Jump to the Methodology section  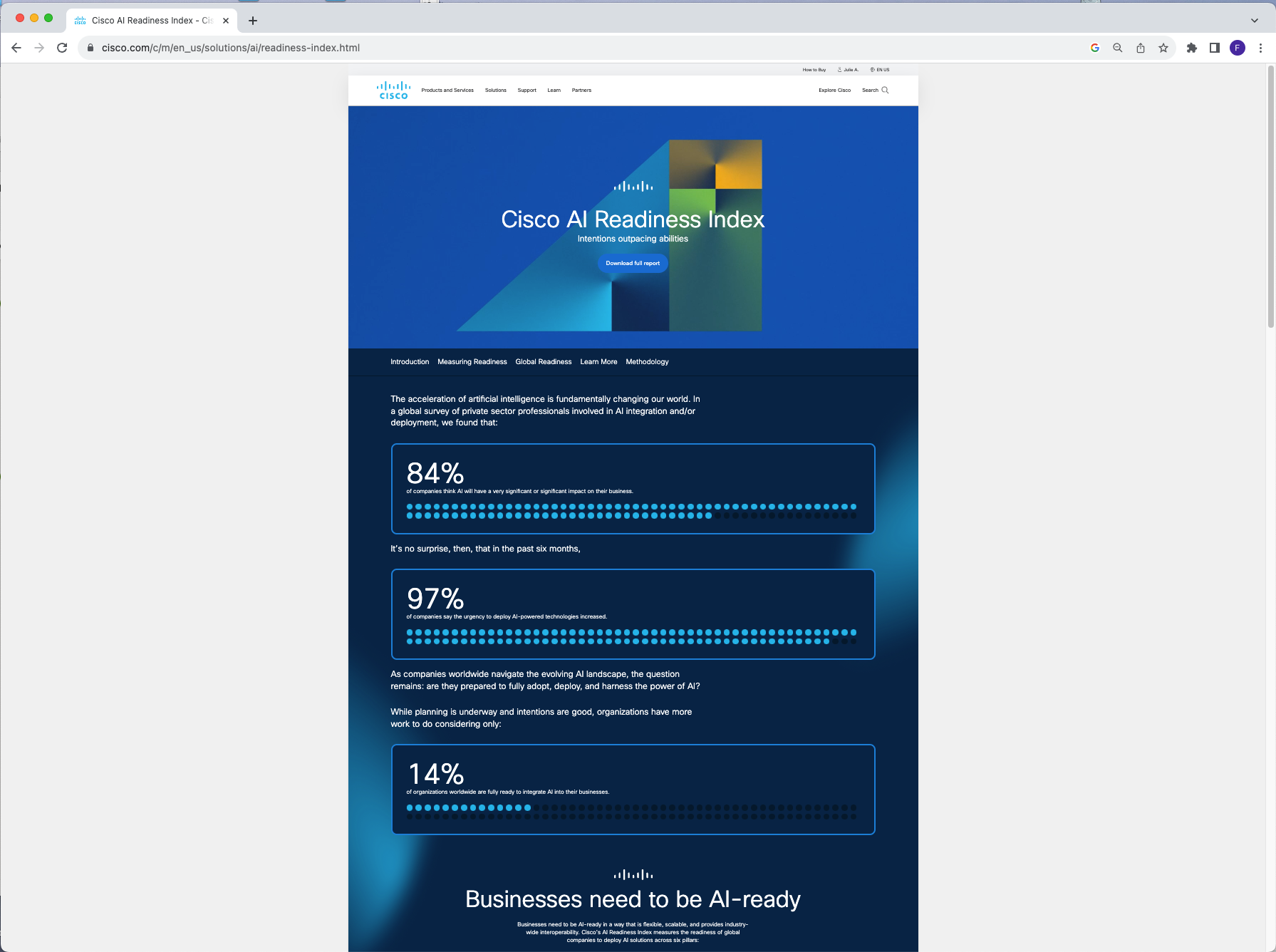click(648, 362)
